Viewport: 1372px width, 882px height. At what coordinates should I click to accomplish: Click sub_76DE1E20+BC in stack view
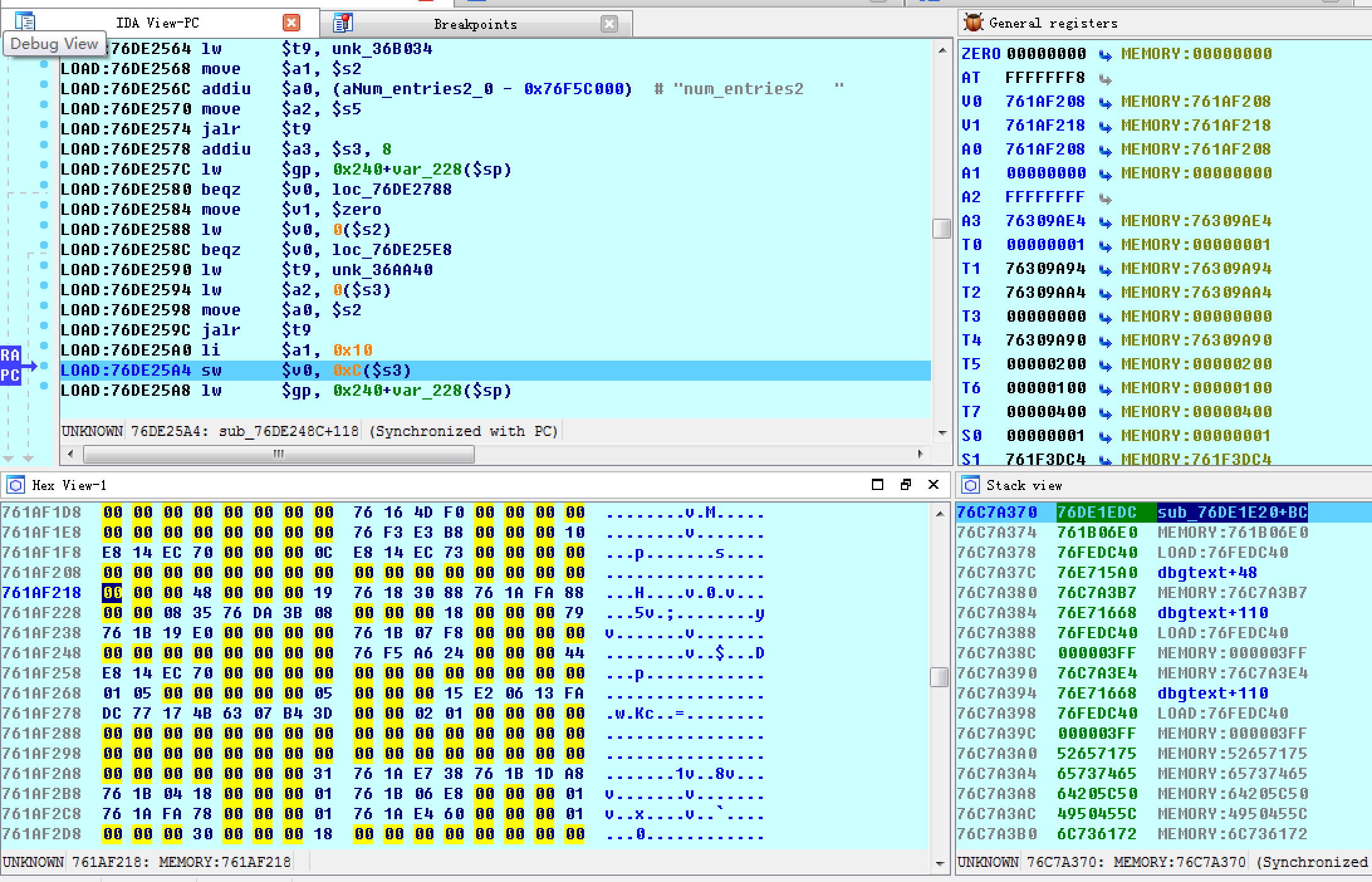1231,513
